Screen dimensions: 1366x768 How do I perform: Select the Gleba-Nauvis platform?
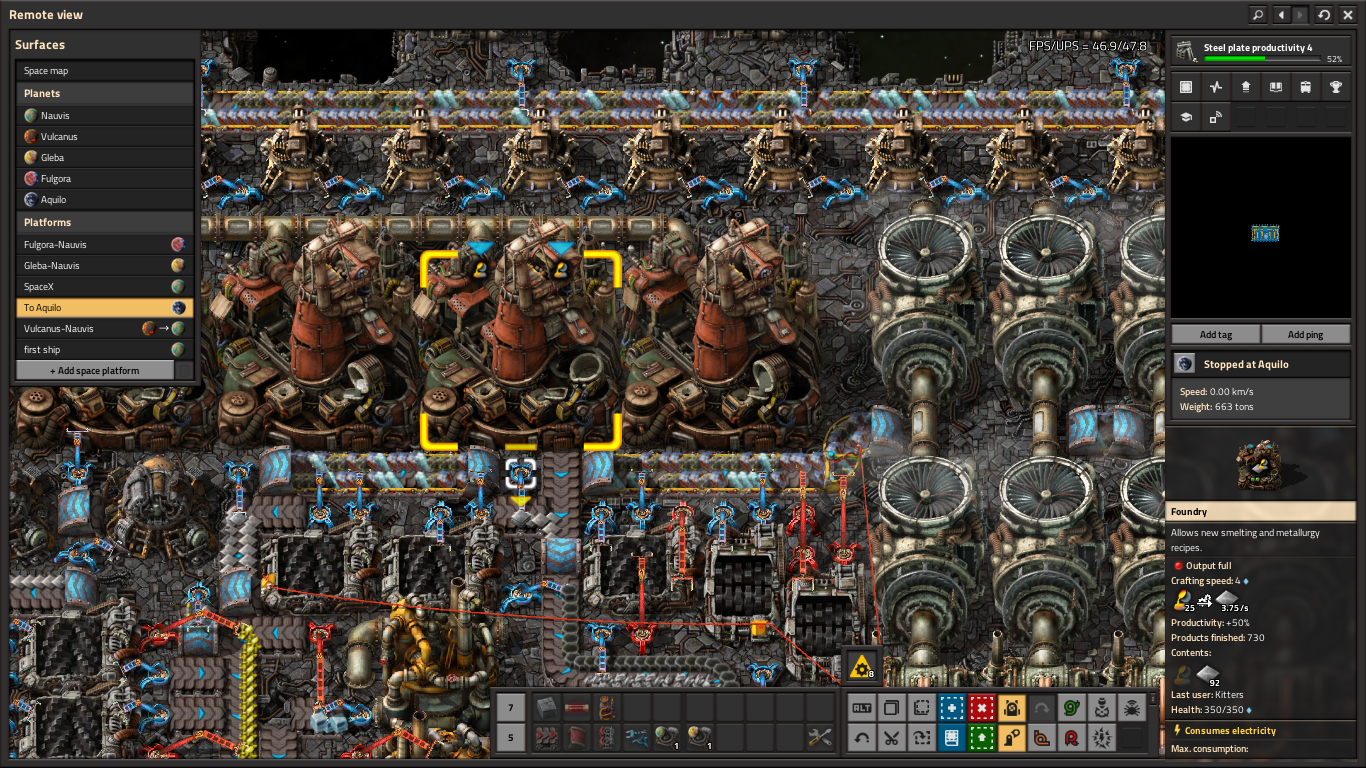[x=105, y=265]
